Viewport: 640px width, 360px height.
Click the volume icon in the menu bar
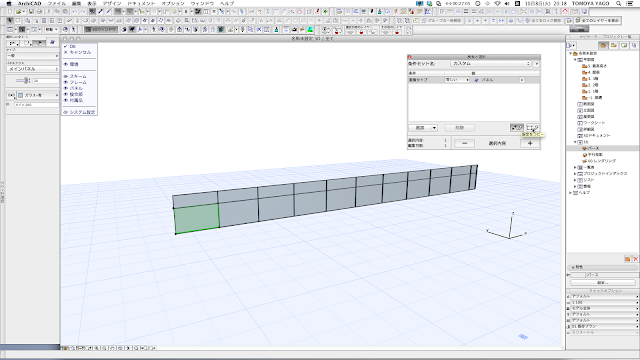click(x=507, y=3)
